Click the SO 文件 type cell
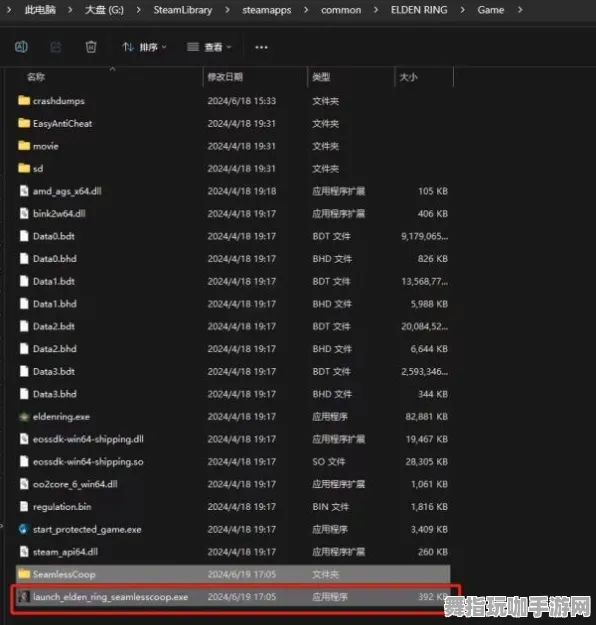 tap(329, 462)
